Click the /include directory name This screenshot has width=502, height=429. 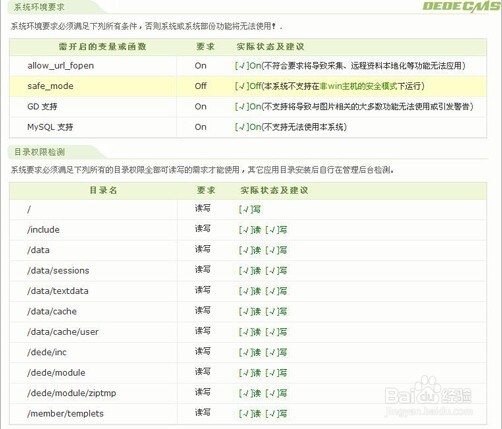point(43,230)
